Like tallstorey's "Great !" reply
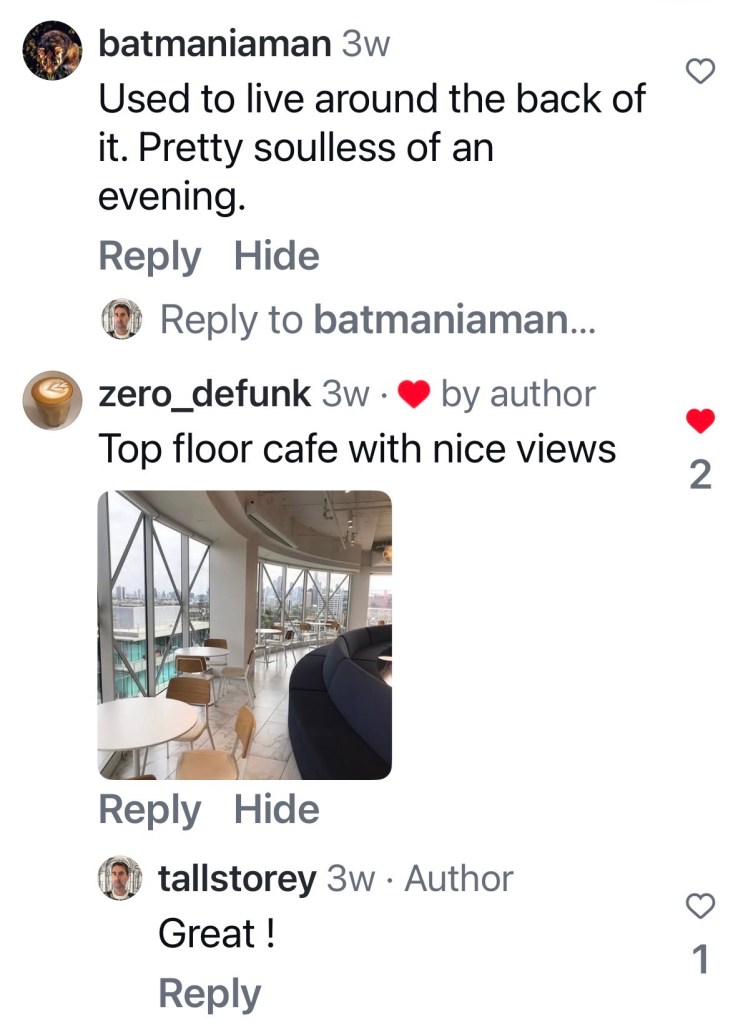This screenshot has height=1024, width=753. (700, 906)
